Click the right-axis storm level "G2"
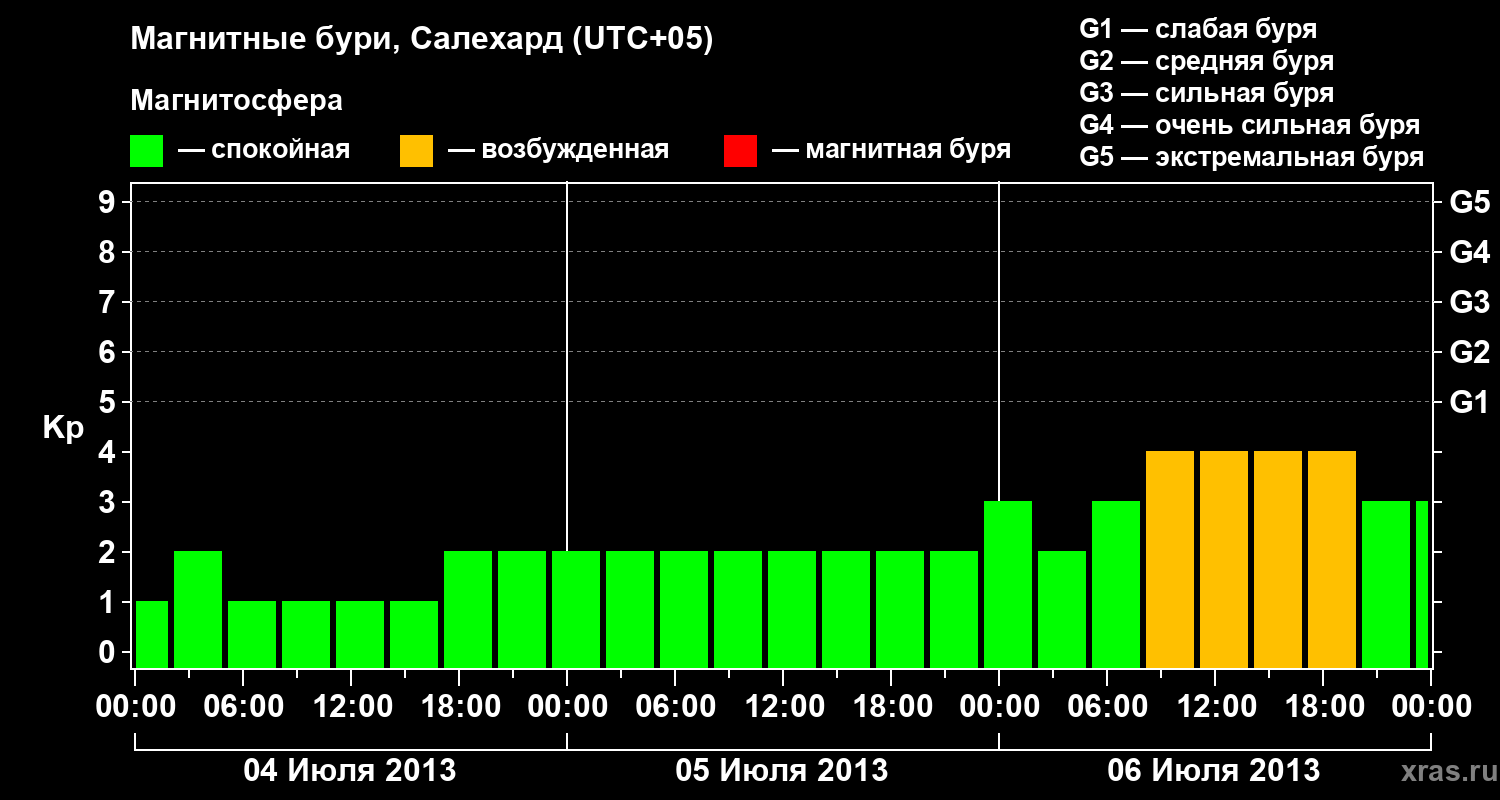Screen dimensions: 1500x800 coord(1469,352)
